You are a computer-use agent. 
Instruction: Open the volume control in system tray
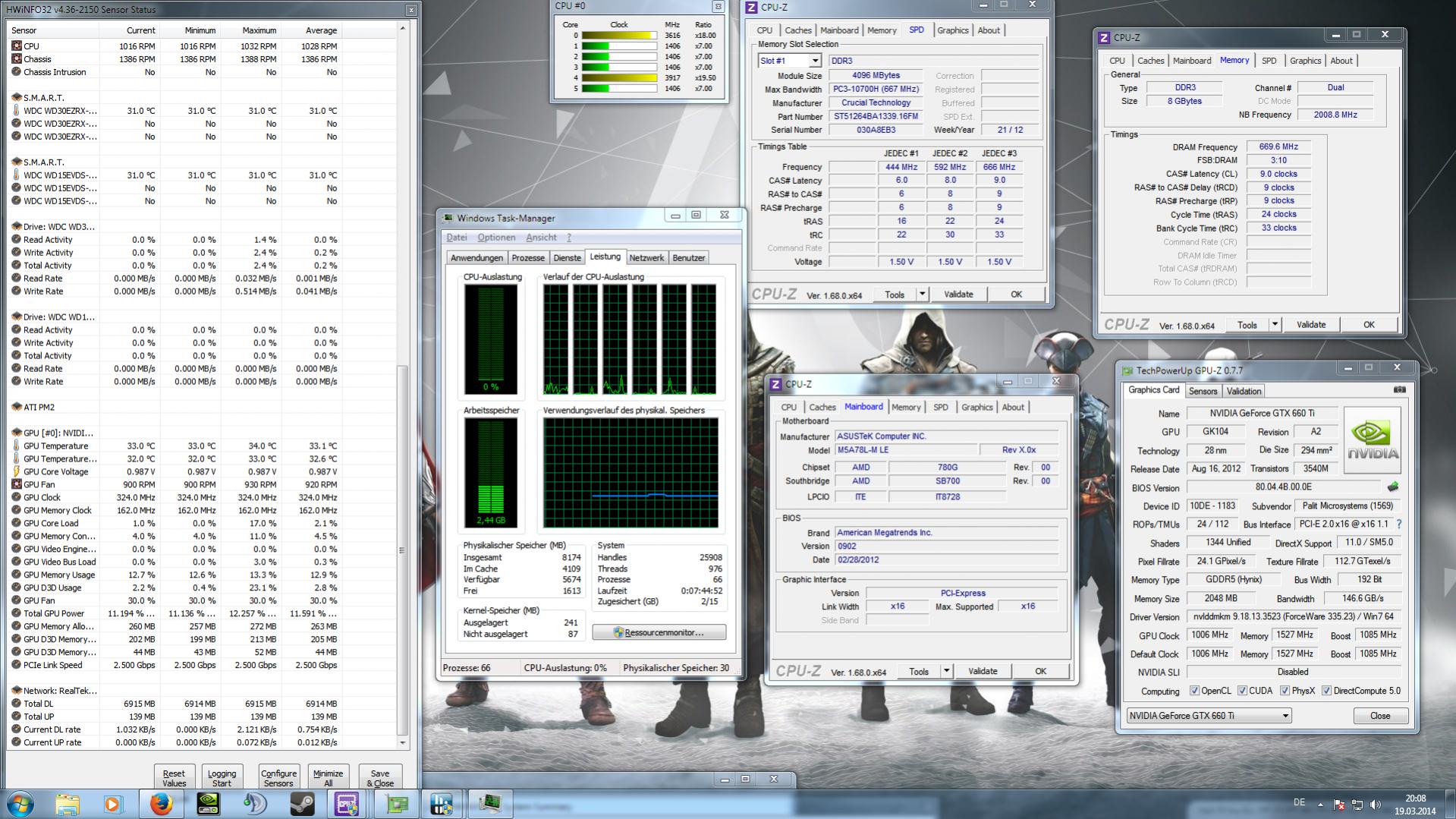tap(1375, 804)
